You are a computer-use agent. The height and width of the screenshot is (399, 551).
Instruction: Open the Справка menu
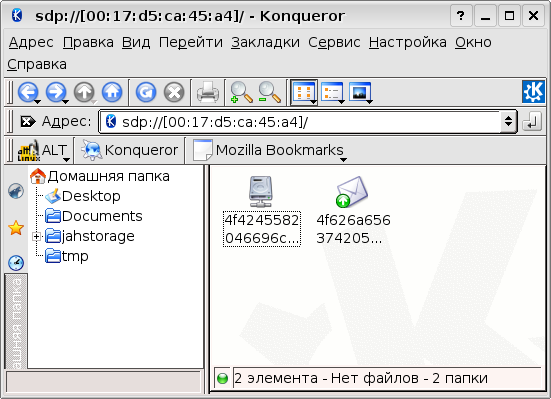(37, 64)
